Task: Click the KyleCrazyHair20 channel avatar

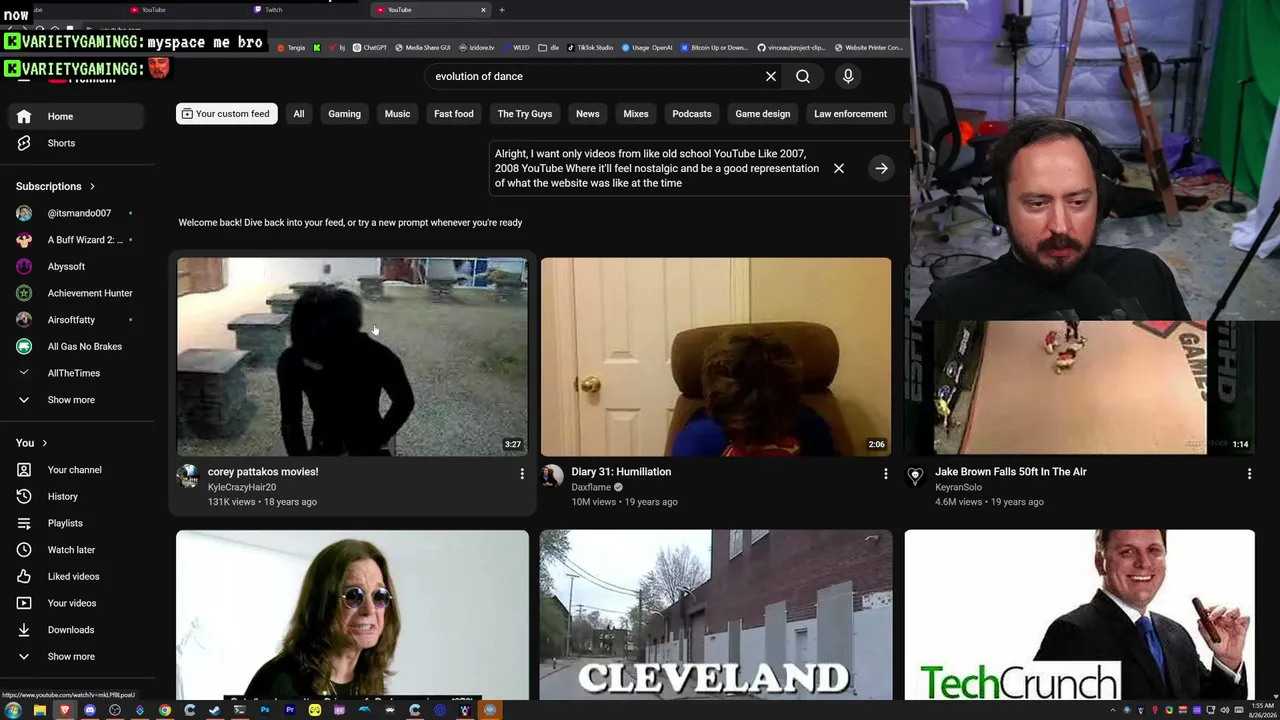Action: 188,476
